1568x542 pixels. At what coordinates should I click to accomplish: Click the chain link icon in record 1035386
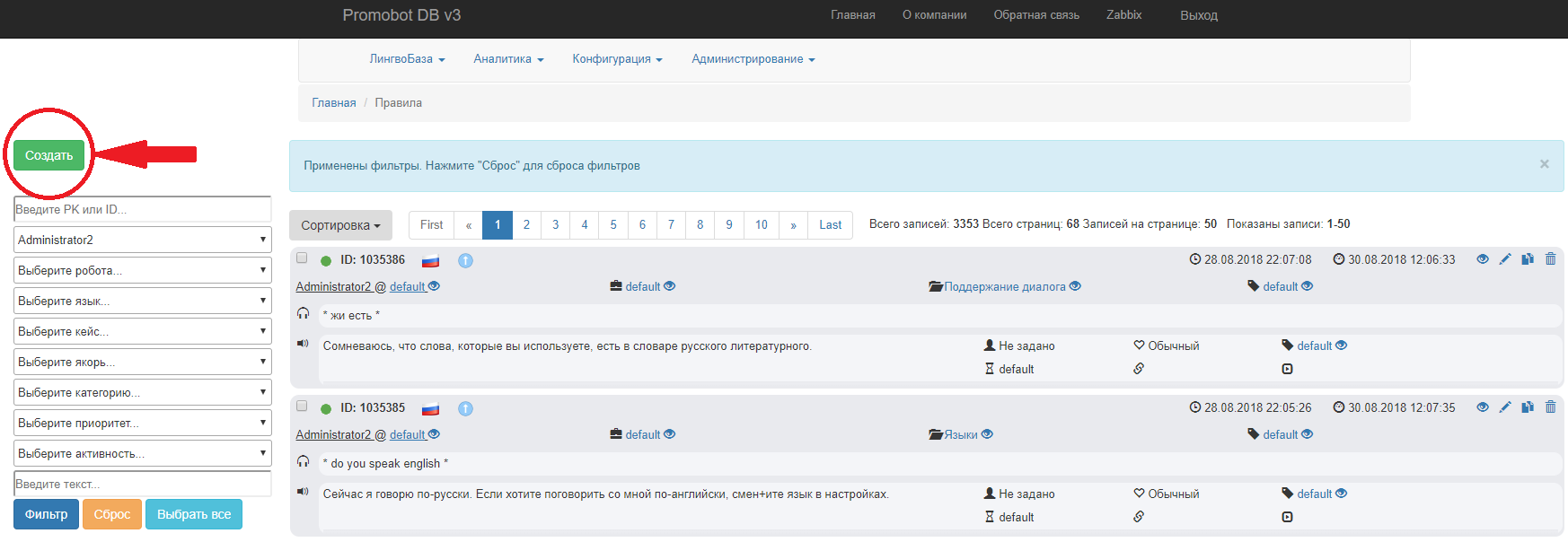click(x=1139, y=369)
